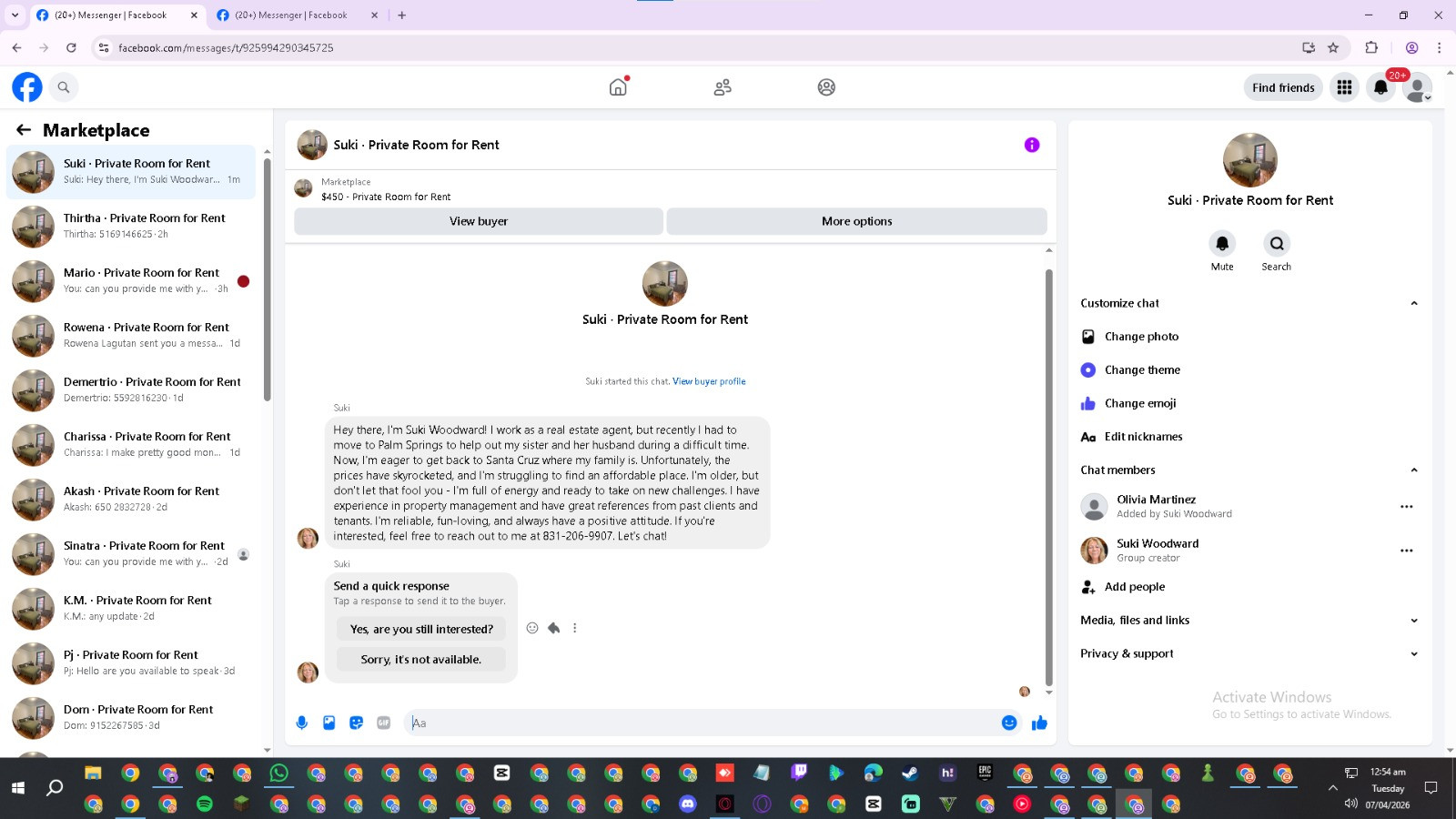The height and width of the screenshot is (819, 1456).
Task: Click the More options button
Action: (x=856, y=221)
